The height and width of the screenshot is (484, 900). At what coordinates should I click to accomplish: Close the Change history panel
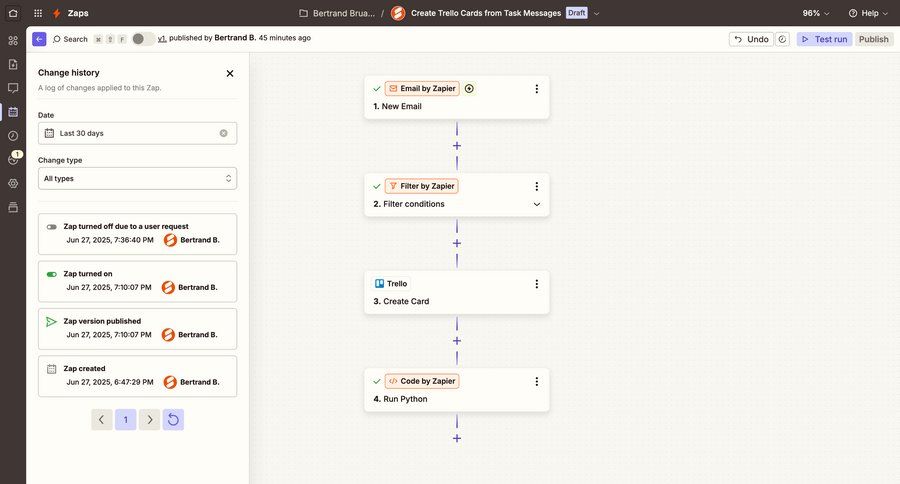coord(230,73)
